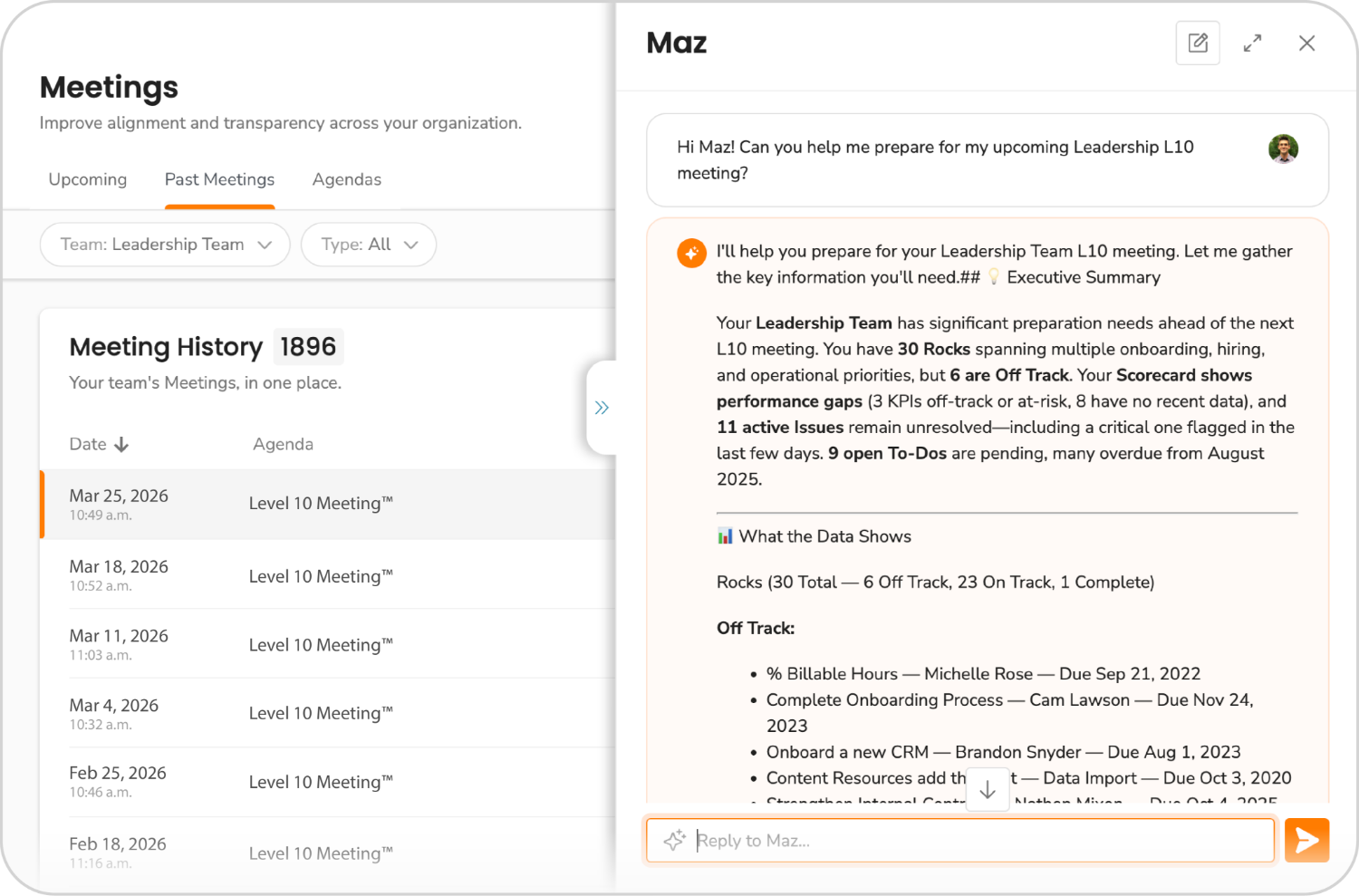Open a new chat conversation
The height and width of the screenshot is (896, 1359).
pos(1198,43)
